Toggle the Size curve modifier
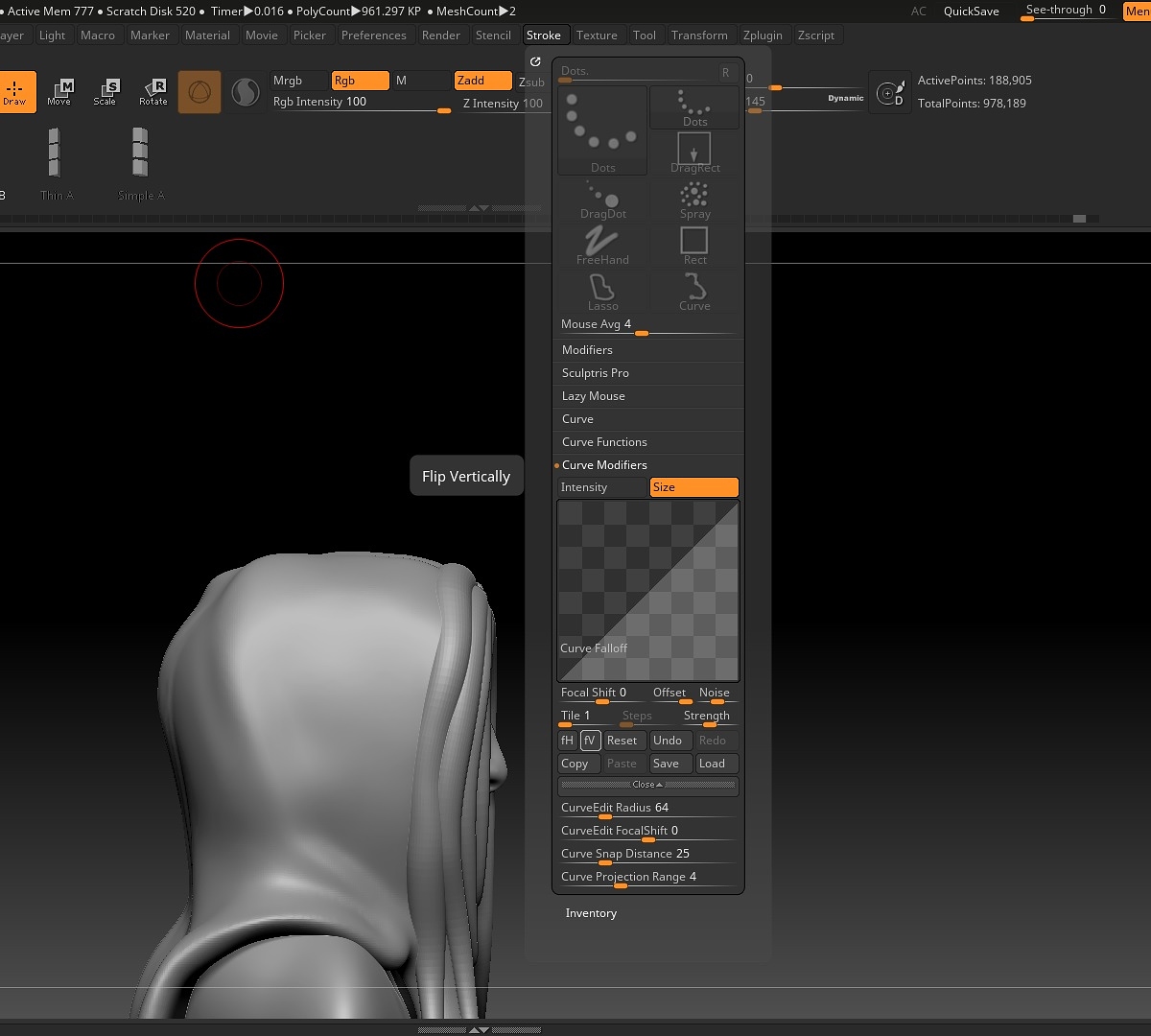This screenshot has width=1151, height=1036. point(694,487)
